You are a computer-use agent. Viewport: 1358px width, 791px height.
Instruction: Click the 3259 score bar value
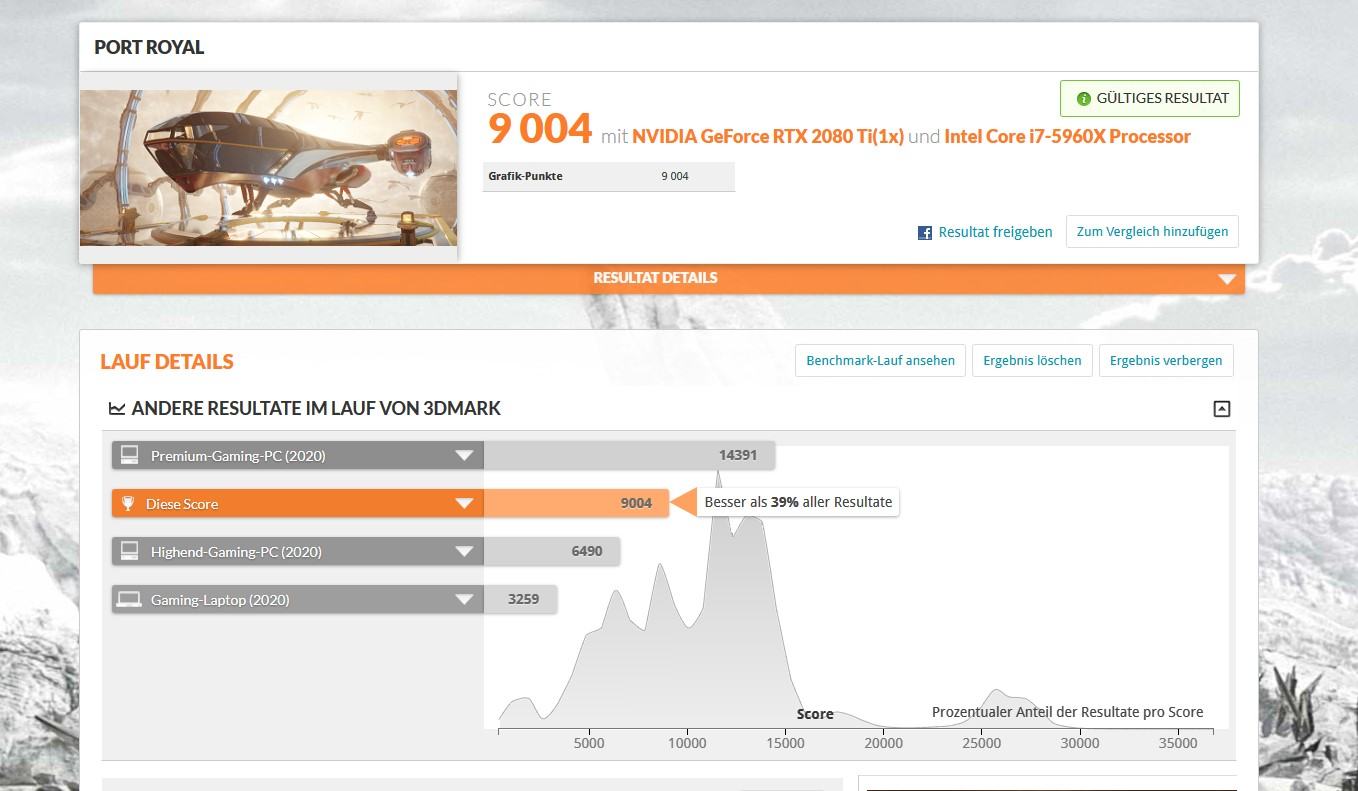point(523,599)
